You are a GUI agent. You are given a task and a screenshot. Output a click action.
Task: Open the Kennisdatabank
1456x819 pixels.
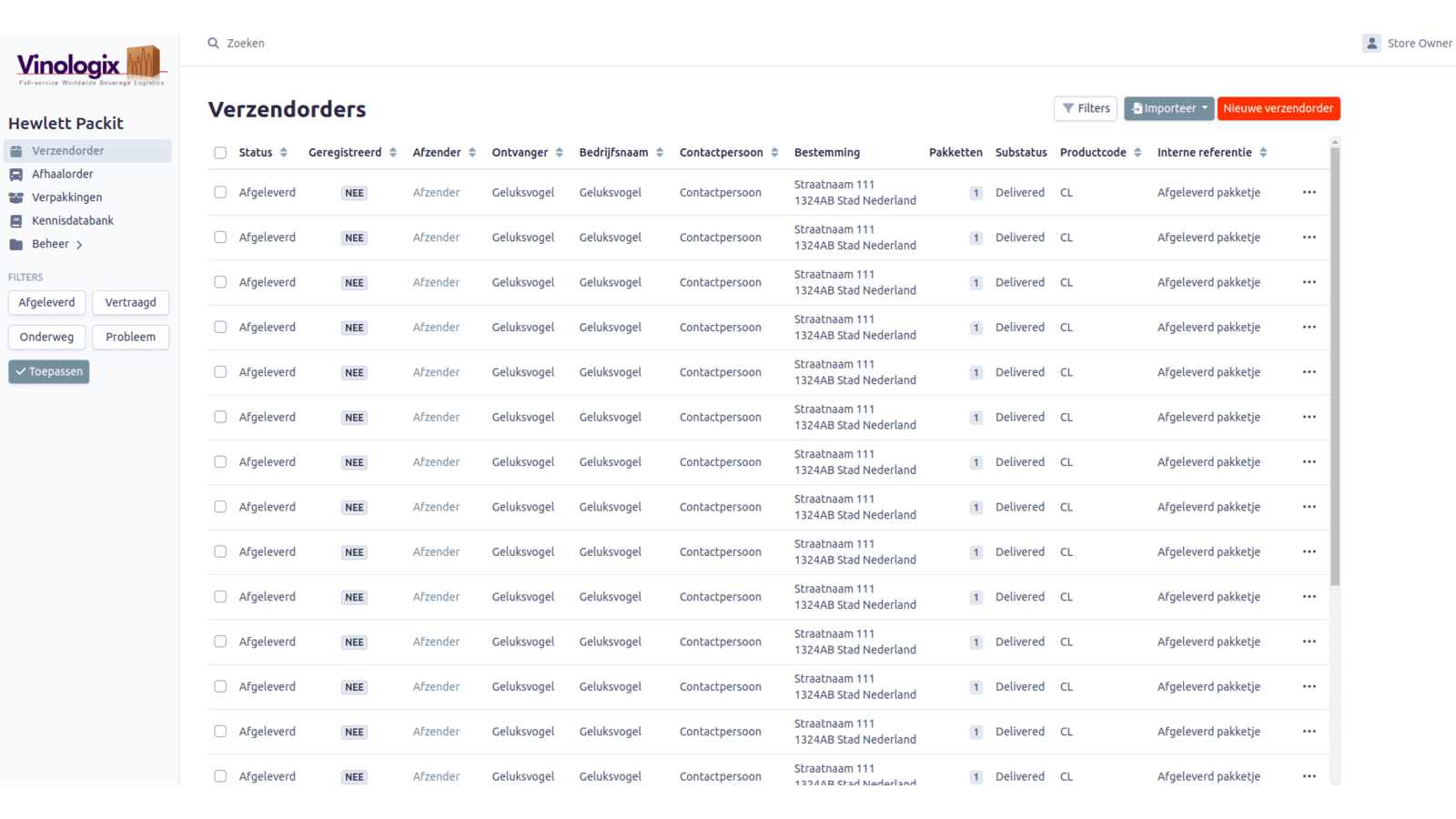73,221
